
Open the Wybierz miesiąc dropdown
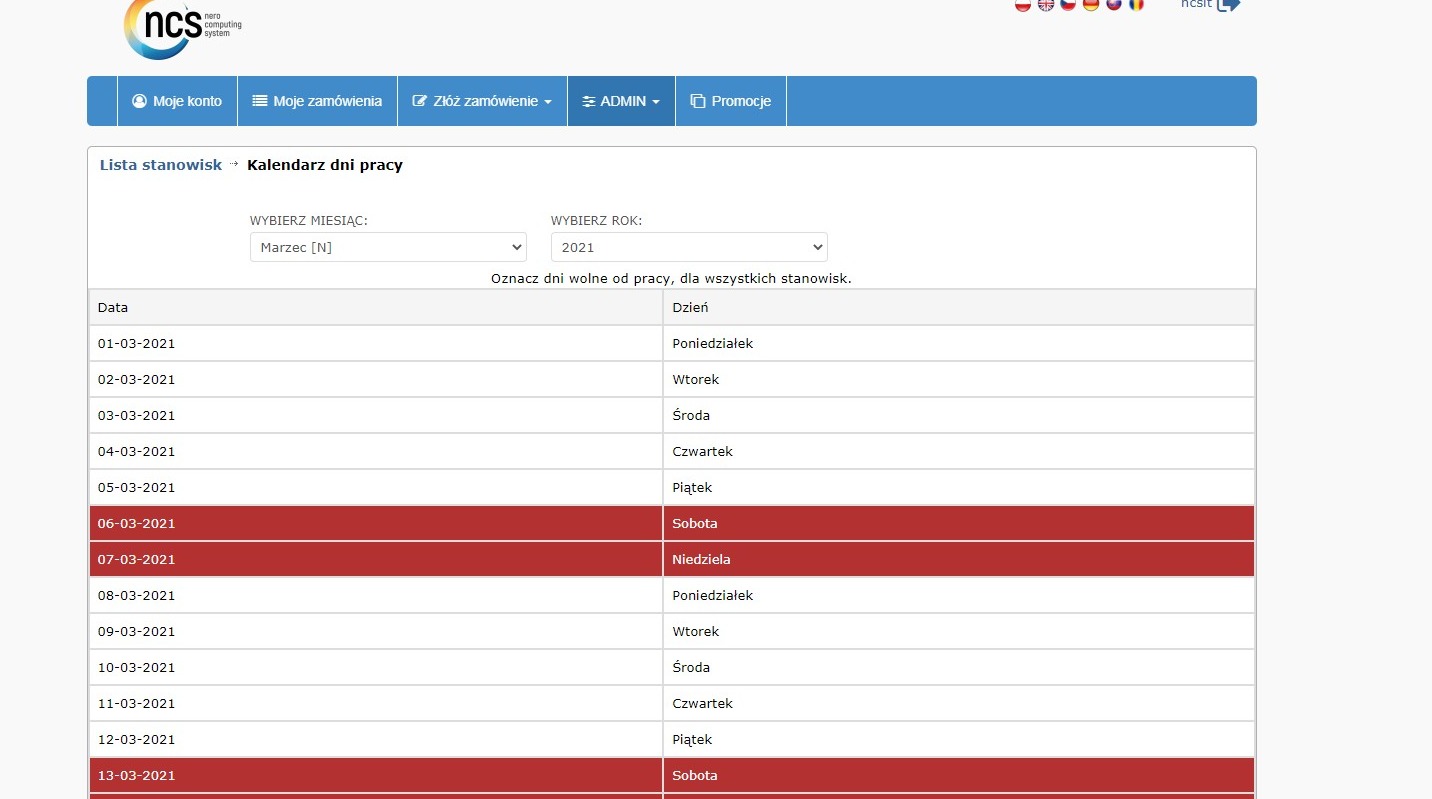(x=388, y=247)
